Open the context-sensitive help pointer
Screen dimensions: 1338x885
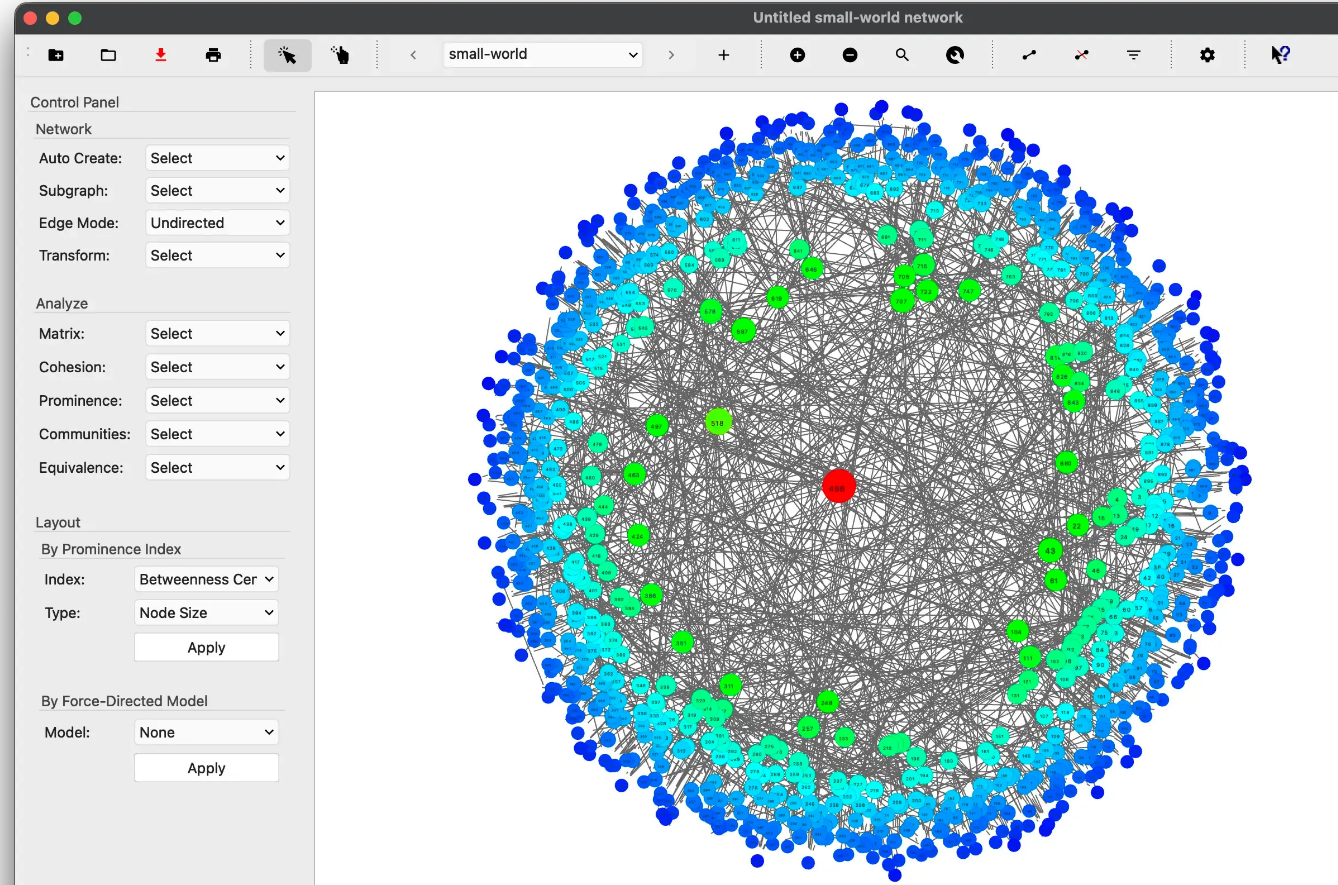point(1281,55)
